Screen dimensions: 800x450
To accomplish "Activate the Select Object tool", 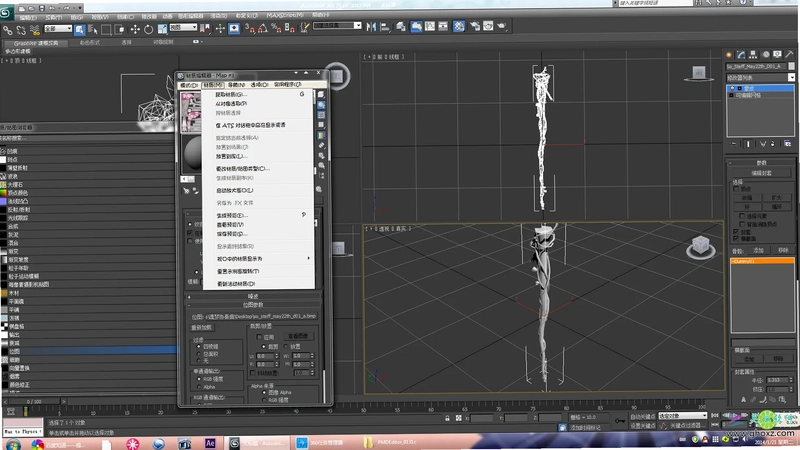I will [80, 30].
